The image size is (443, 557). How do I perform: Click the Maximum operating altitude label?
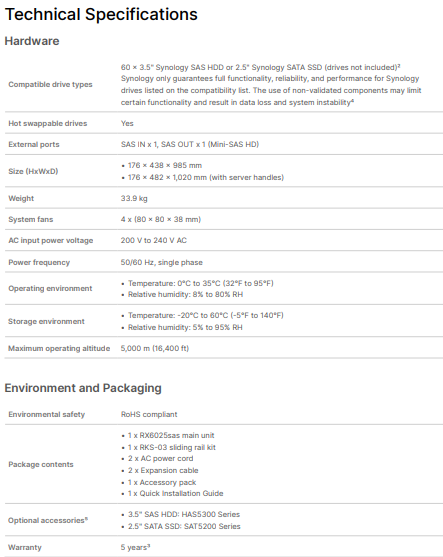[59, 348]
